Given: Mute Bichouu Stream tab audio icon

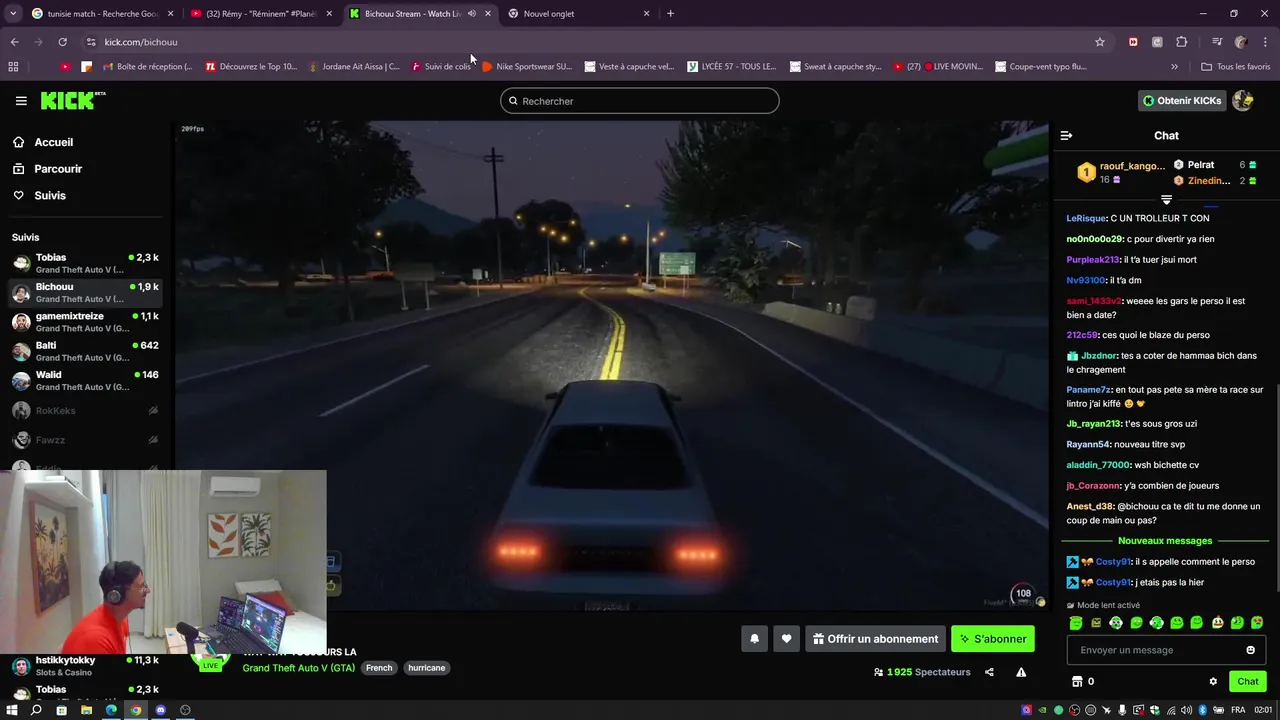Looking at the screenshot, I should click(x=471, y=14).
